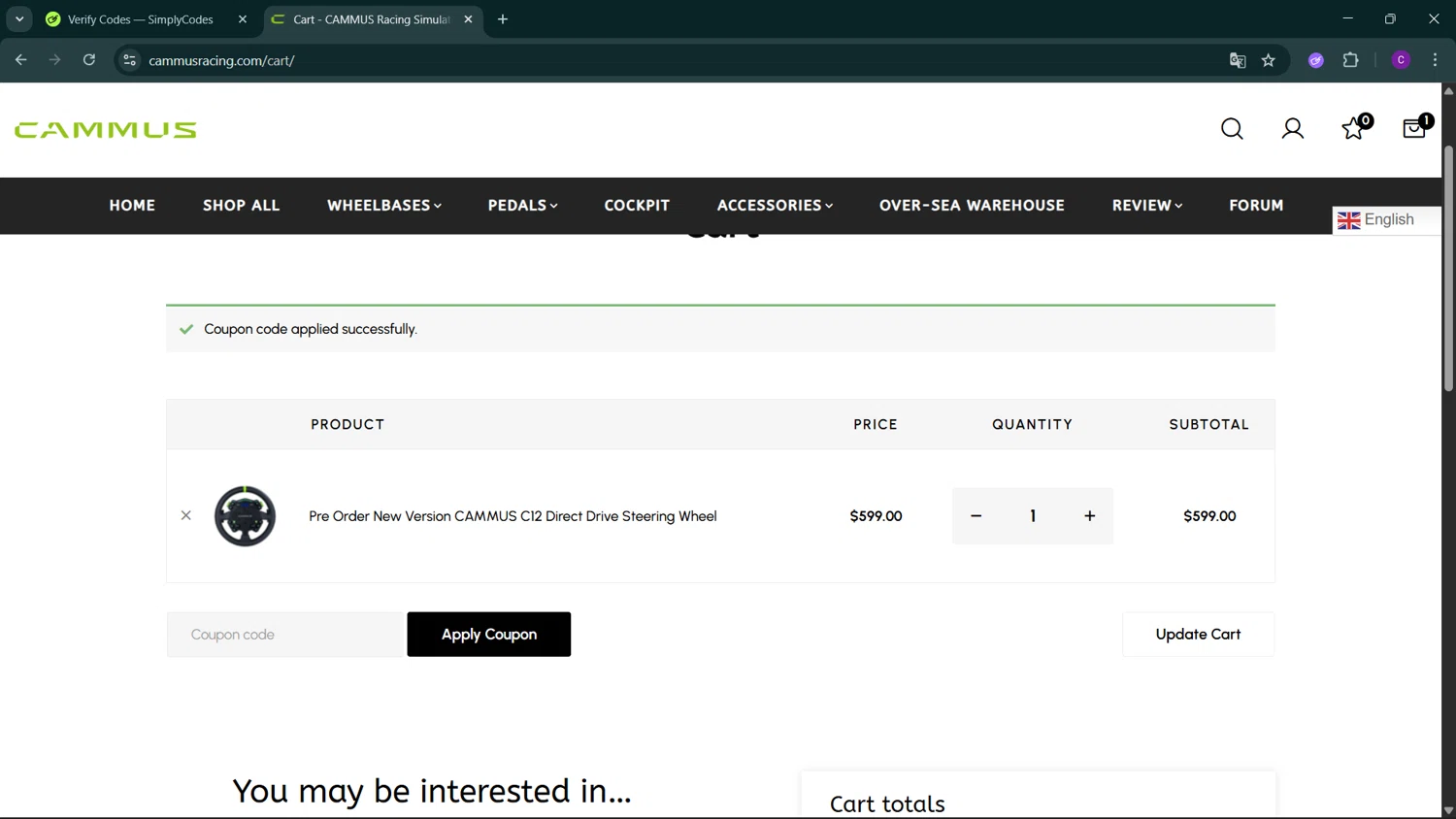Select the Cart CAMMUS Racing tab
The image size is (1456, 819).
(x=371, y=19)
